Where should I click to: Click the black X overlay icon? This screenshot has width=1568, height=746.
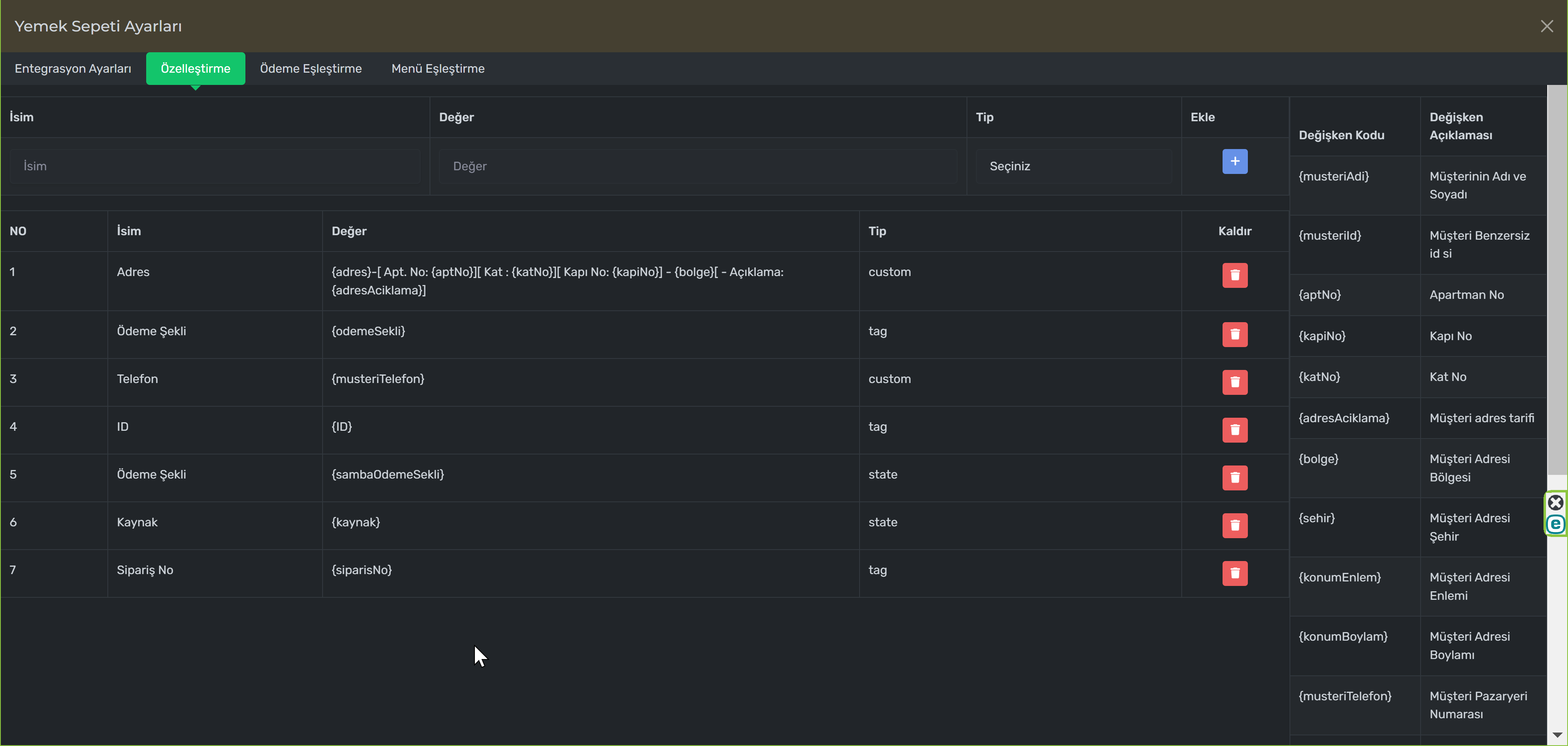pyautogui.click(x=1555, y=503)
